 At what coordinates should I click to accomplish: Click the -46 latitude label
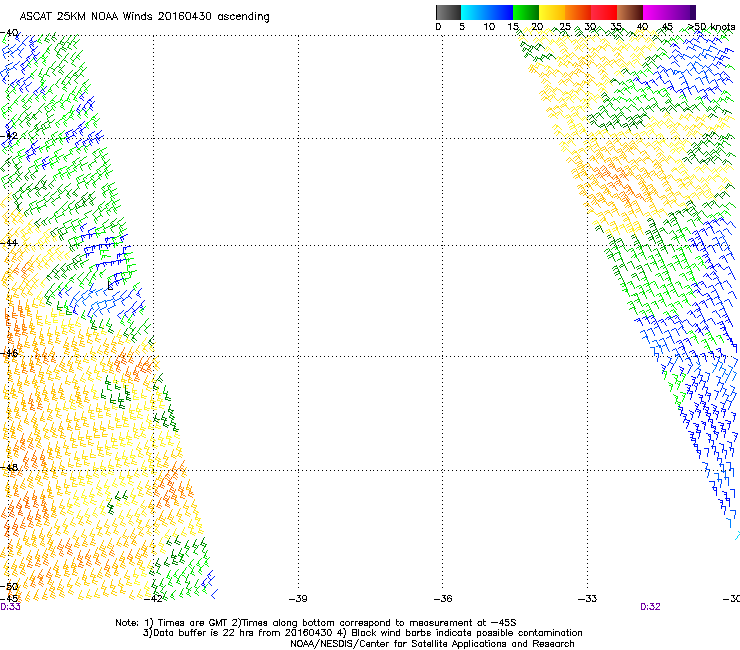[x=10, y=353]
